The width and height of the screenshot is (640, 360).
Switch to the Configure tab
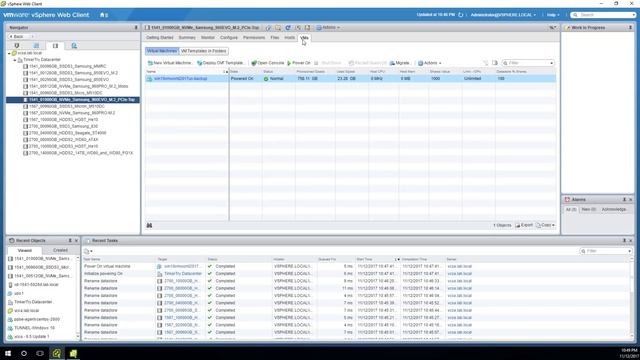click(x=229, y=38)
